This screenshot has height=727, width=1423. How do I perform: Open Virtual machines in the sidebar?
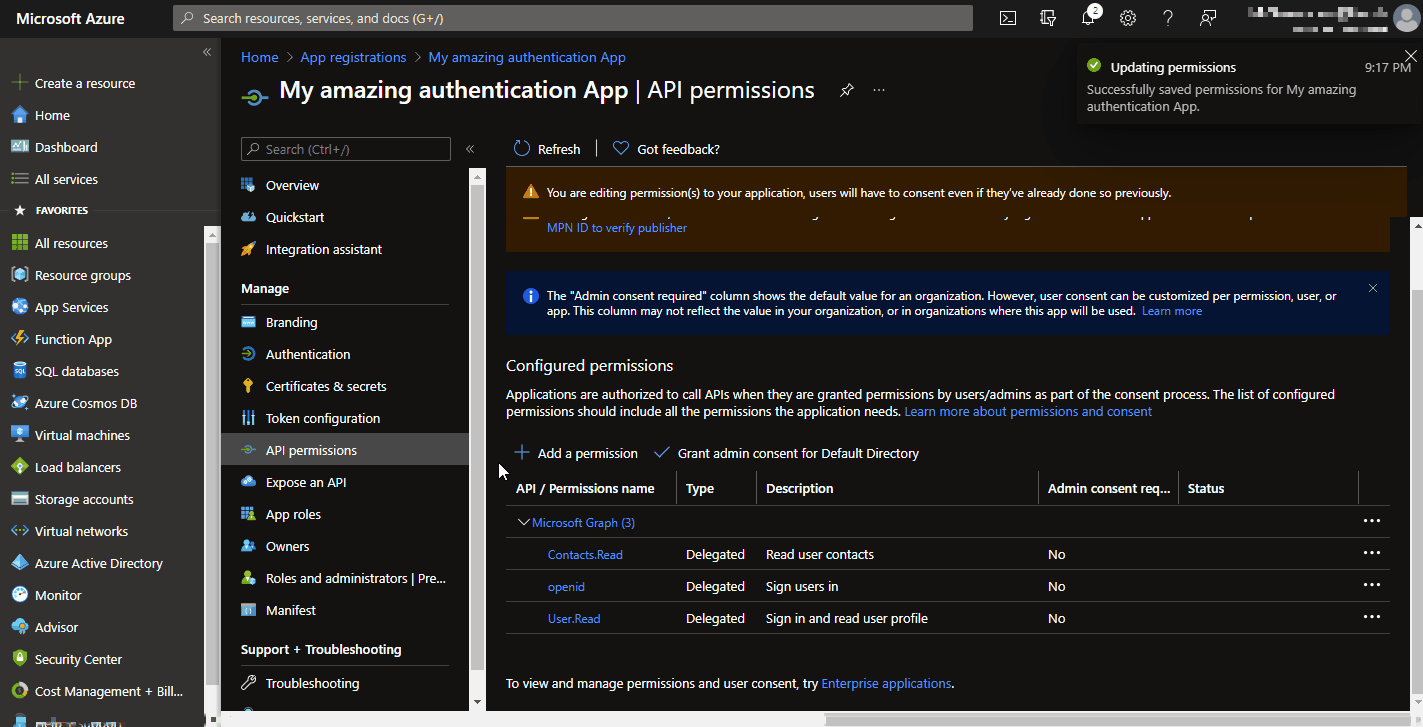(85, 434)
